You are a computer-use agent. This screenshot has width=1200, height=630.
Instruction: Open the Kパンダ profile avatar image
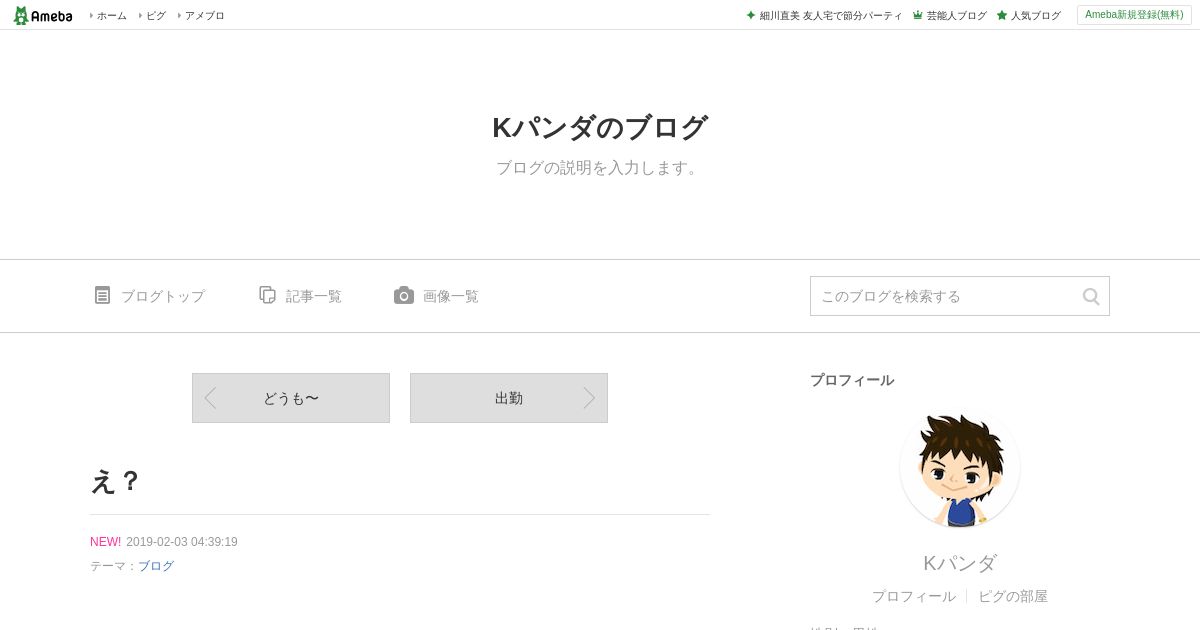[x=960, y=468]
